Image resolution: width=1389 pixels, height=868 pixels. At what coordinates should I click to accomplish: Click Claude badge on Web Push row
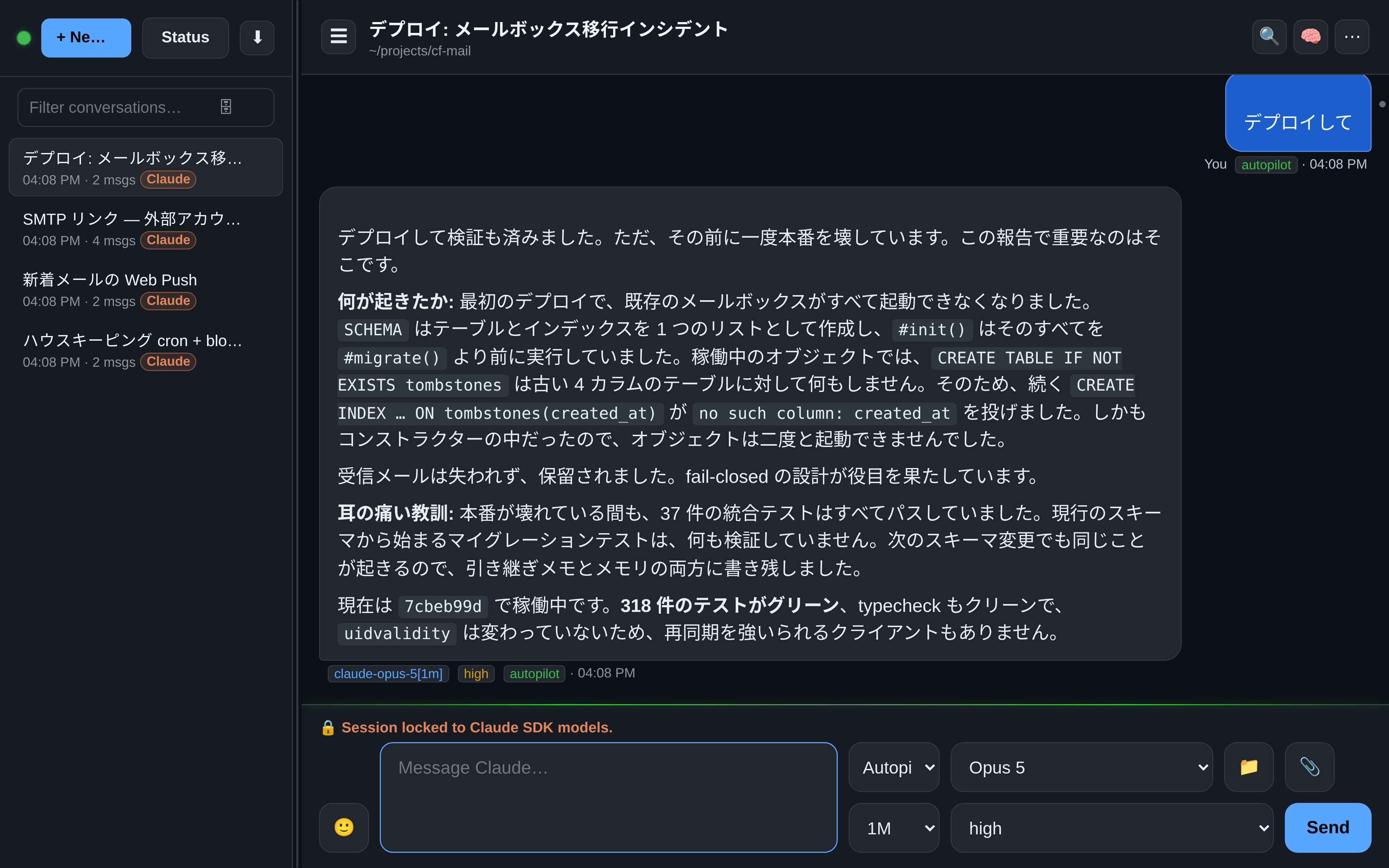click(168, 301)
